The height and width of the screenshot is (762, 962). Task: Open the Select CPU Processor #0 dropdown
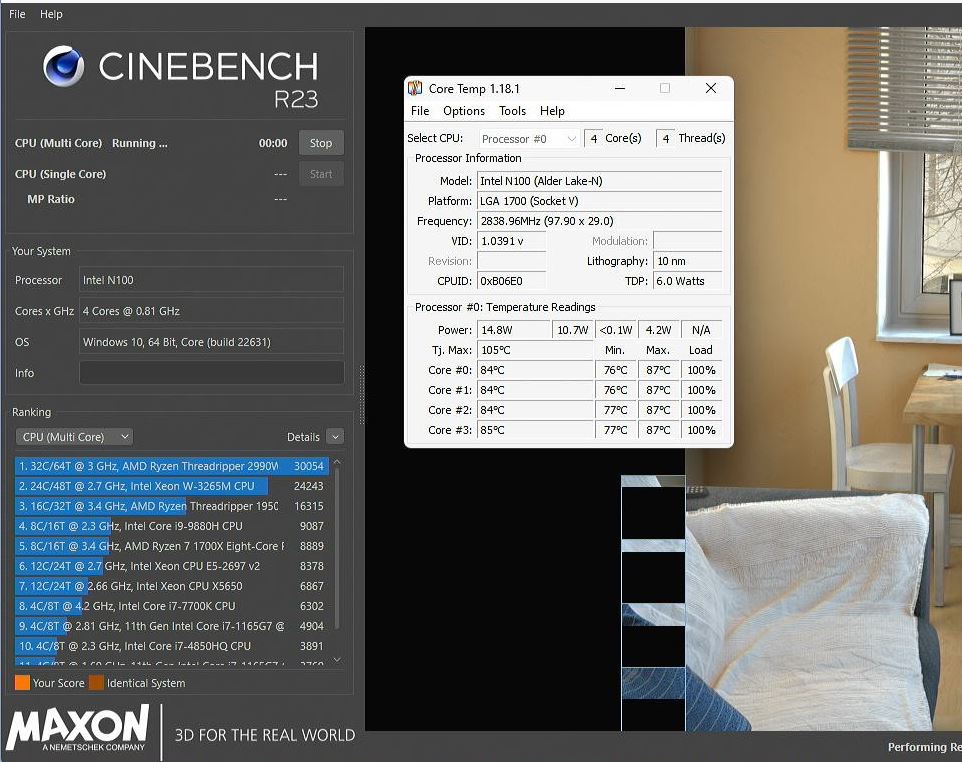(x=528, y=139)
